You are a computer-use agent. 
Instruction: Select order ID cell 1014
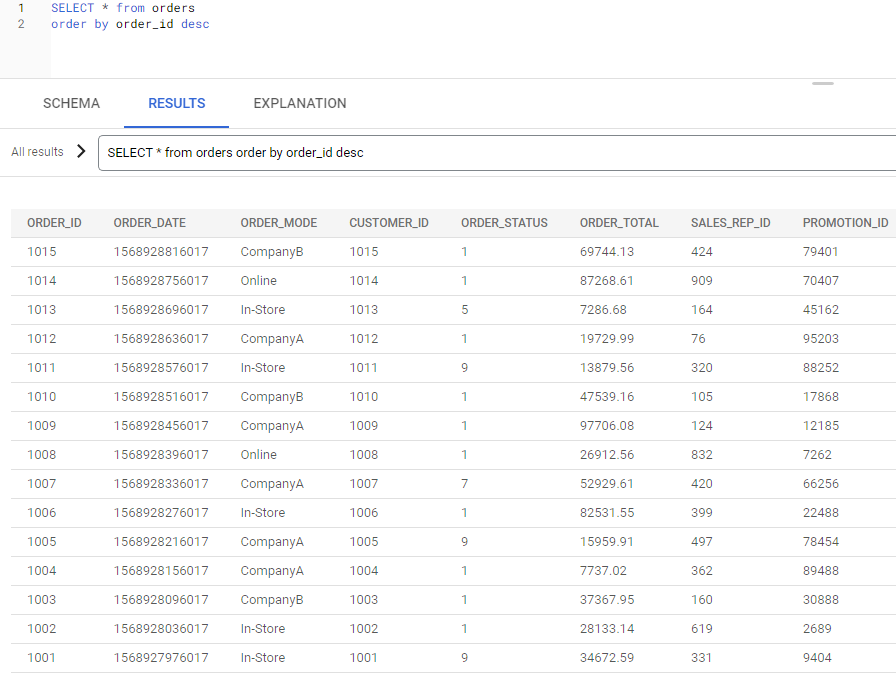click(42, 281)
